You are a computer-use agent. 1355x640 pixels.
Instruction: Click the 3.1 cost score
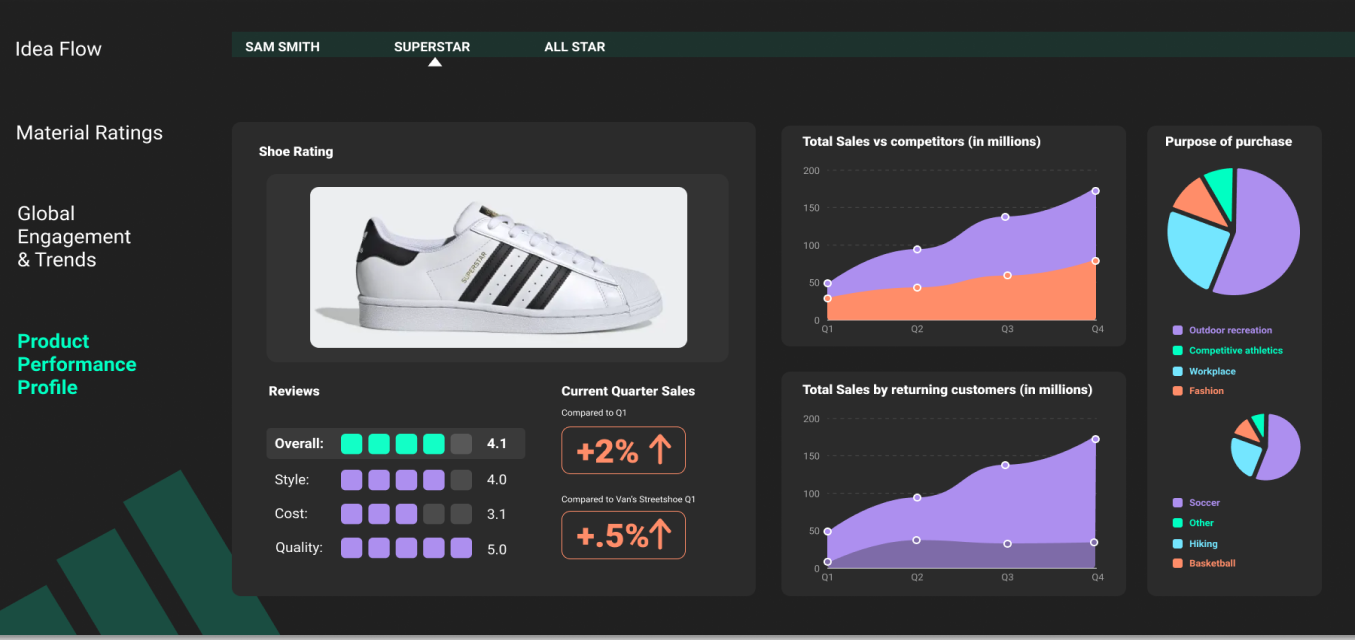pos(496,514)
